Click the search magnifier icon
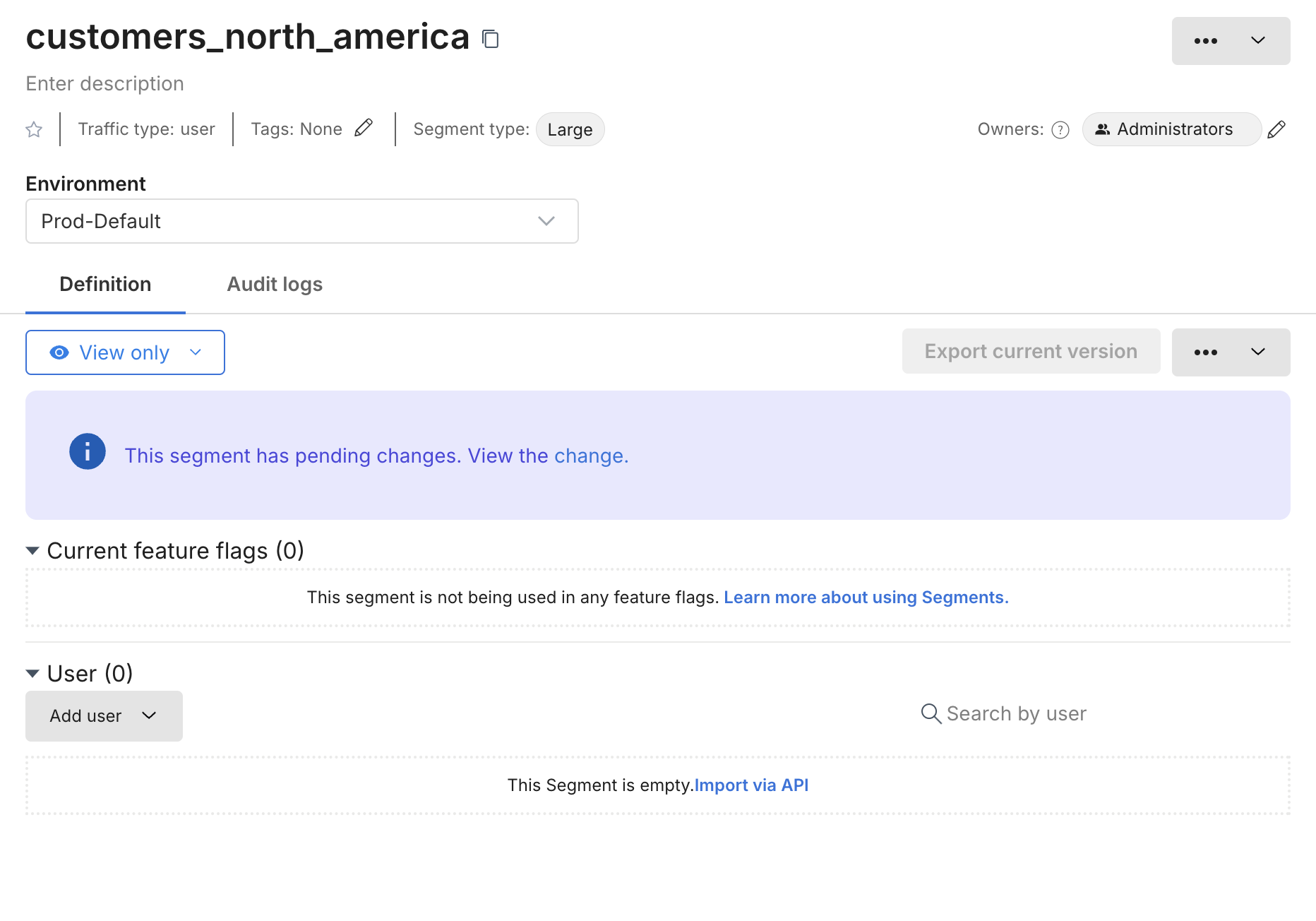The height and width of the screenshot is (921, 1316). (x=931, y=714)
